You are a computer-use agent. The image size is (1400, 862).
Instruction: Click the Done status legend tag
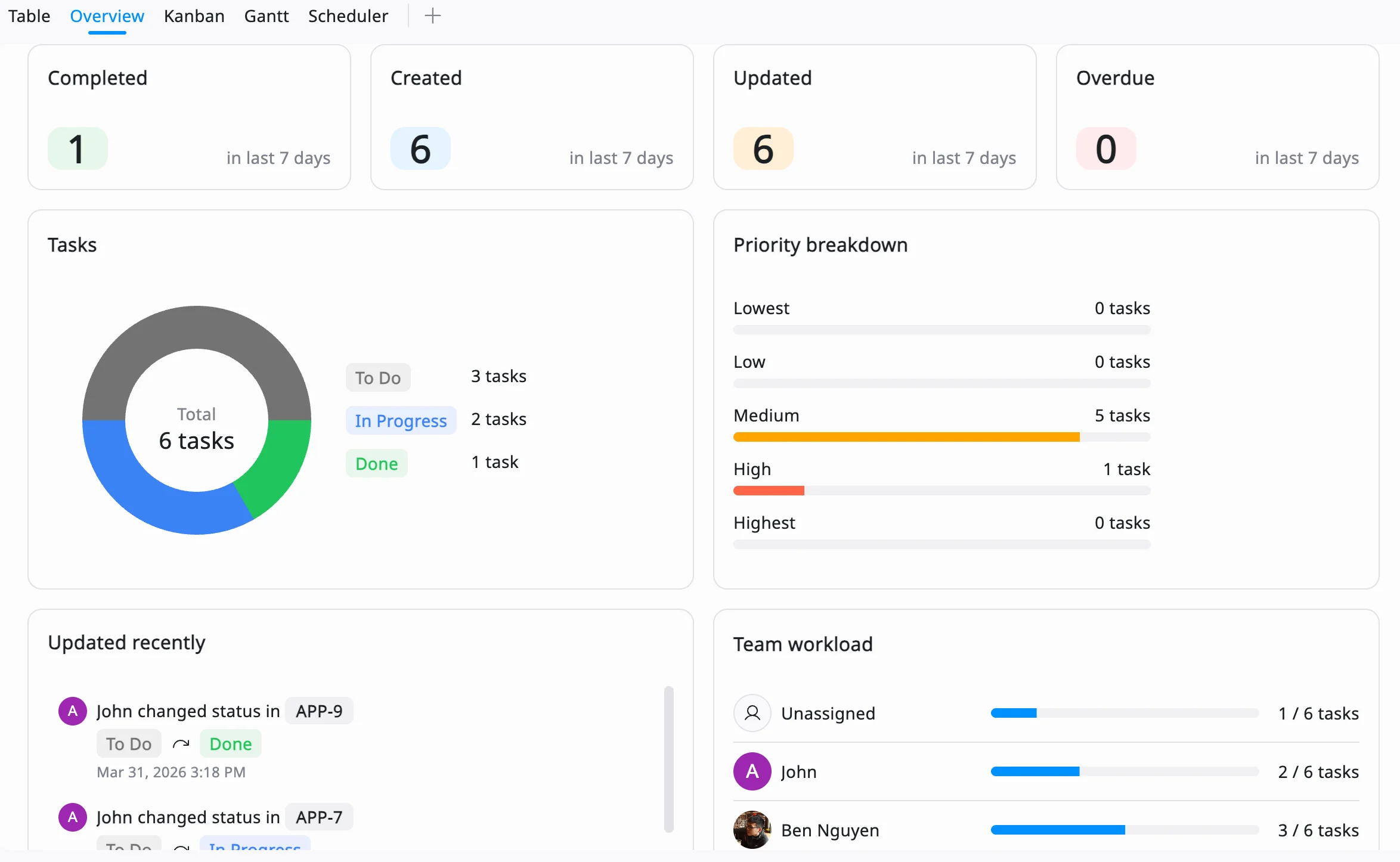(376, 463)
